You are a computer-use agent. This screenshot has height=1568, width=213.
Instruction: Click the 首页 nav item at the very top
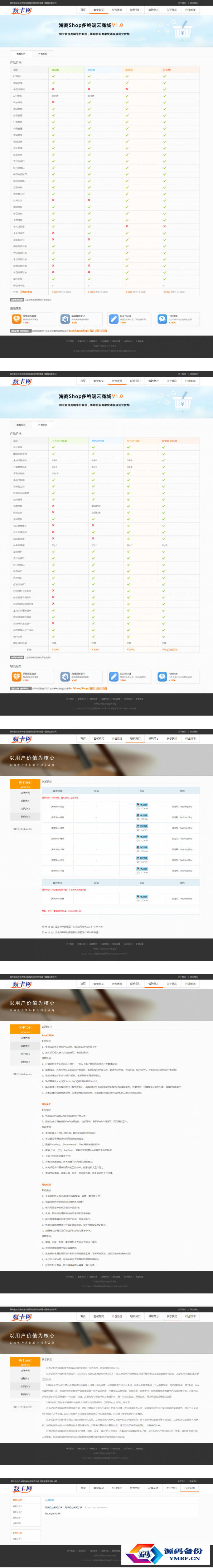[x=83, y=10]
